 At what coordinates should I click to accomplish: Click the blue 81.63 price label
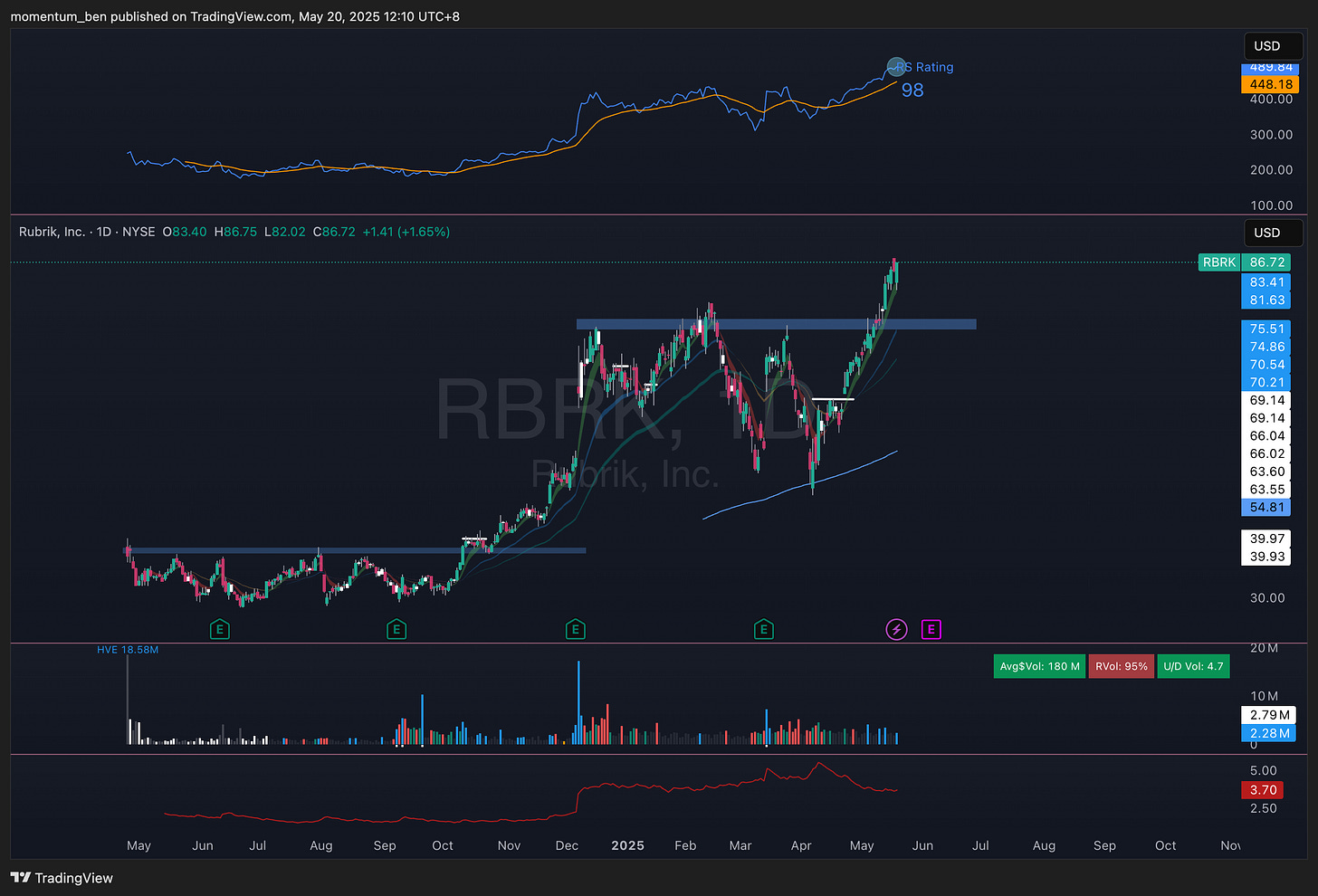tap(1267, 300)
